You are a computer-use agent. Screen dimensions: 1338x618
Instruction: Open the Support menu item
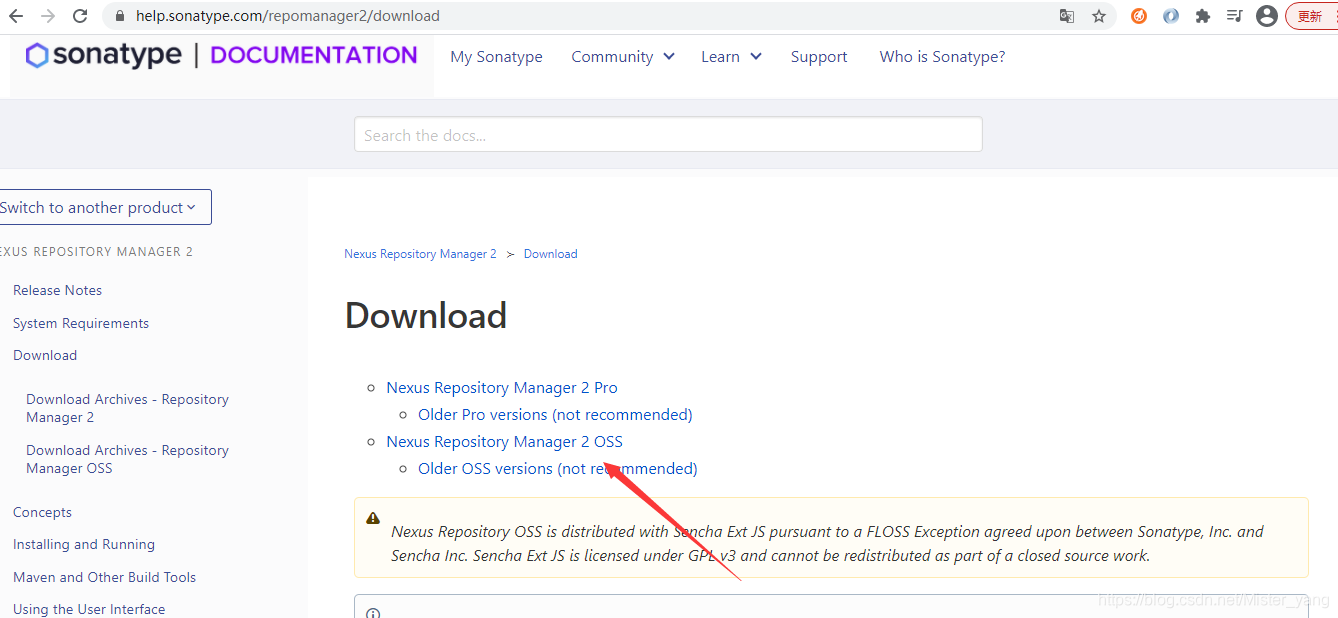click(819, 57)
